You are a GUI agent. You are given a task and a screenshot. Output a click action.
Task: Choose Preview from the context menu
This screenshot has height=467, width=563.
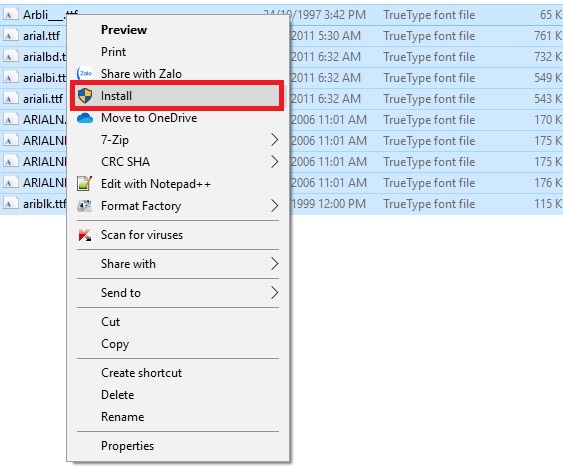coord(124,30)
